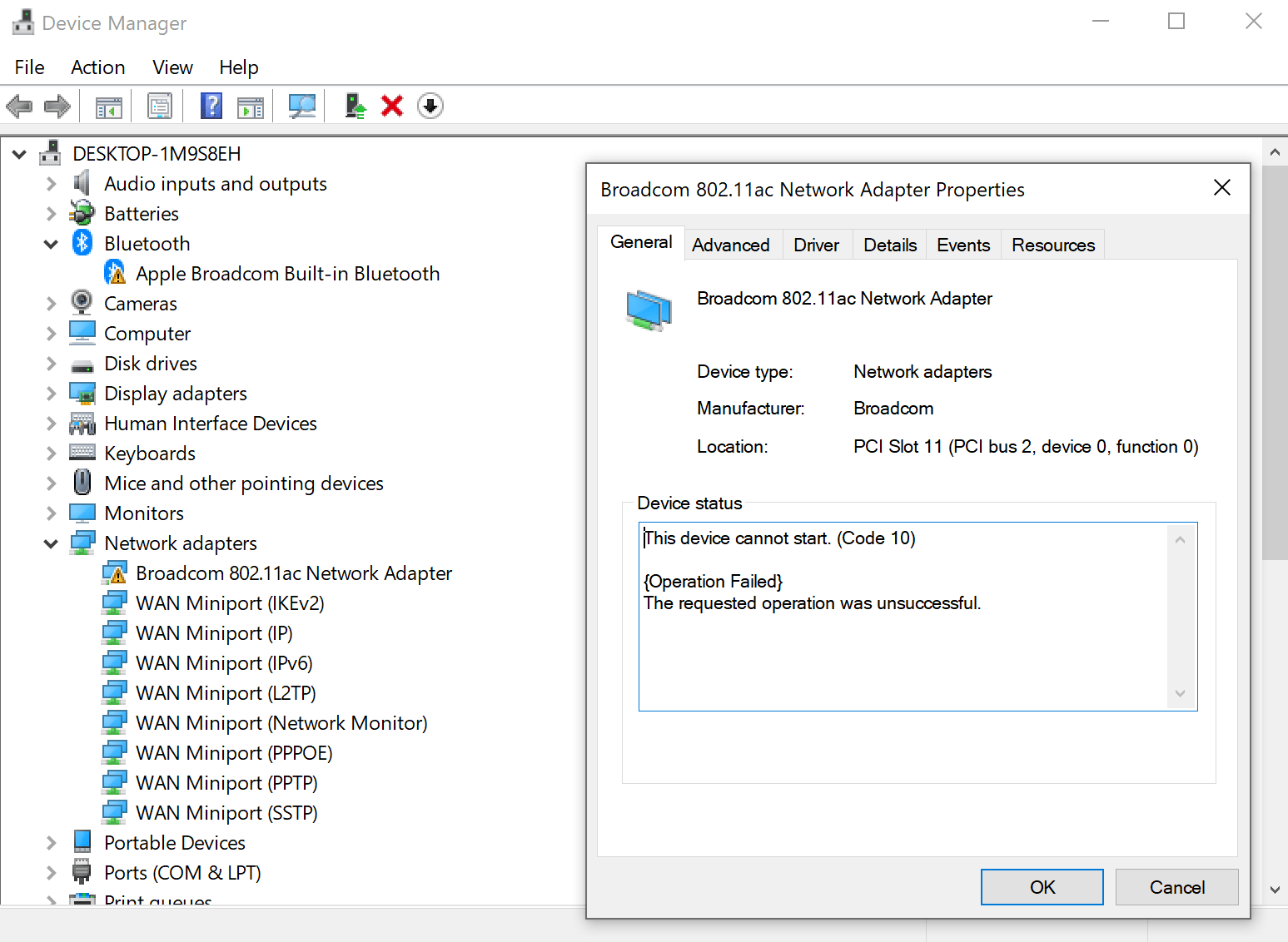The height and width of the screenshot is (942, 1288).
Task: Open the Action menu
Action: click(97, 67)
